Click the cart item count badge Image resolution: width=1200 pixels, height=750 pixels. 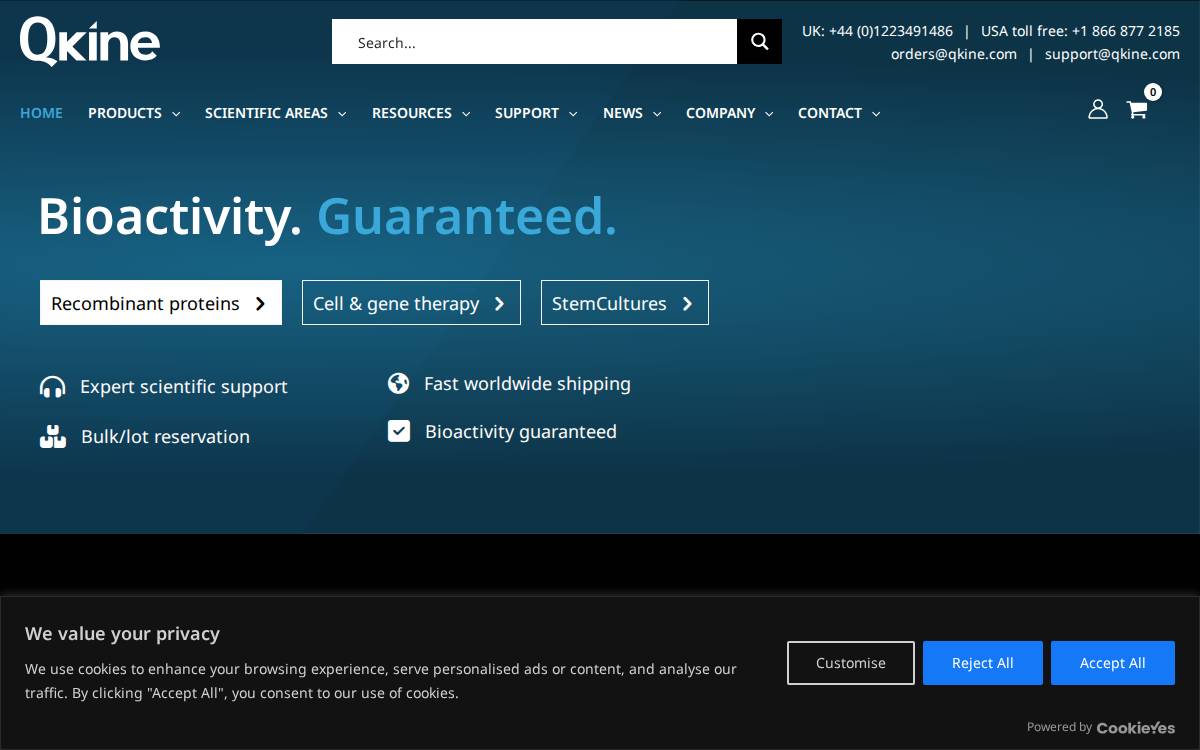pos(1153,92)
